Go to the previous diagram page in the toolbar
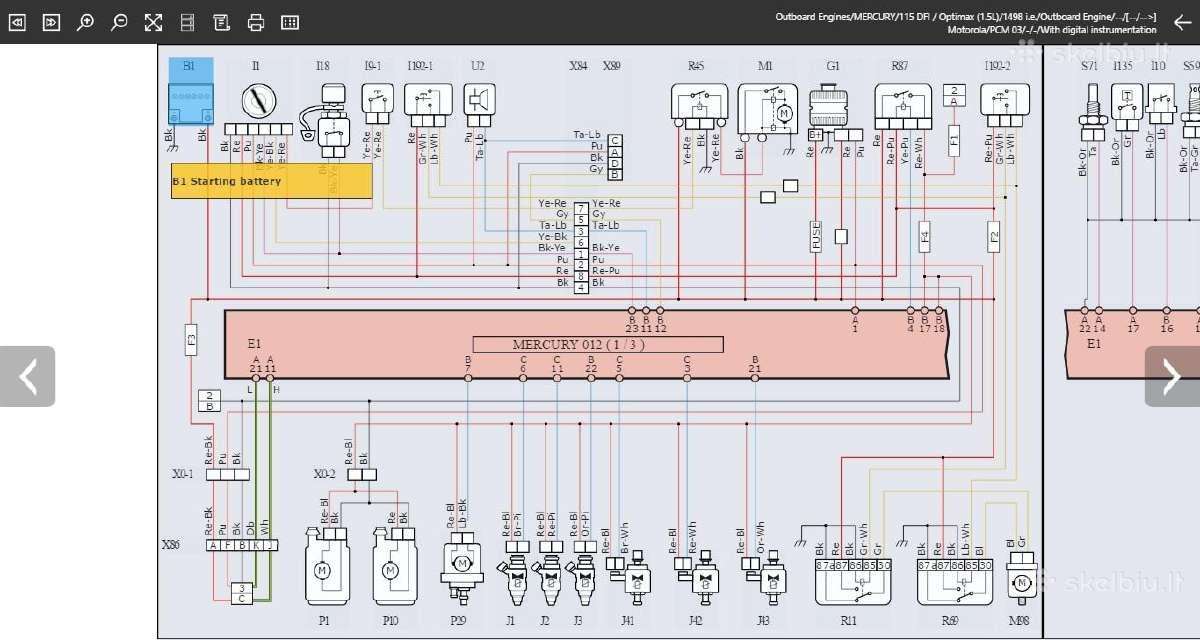The image size is (1200, 640). 18,22
